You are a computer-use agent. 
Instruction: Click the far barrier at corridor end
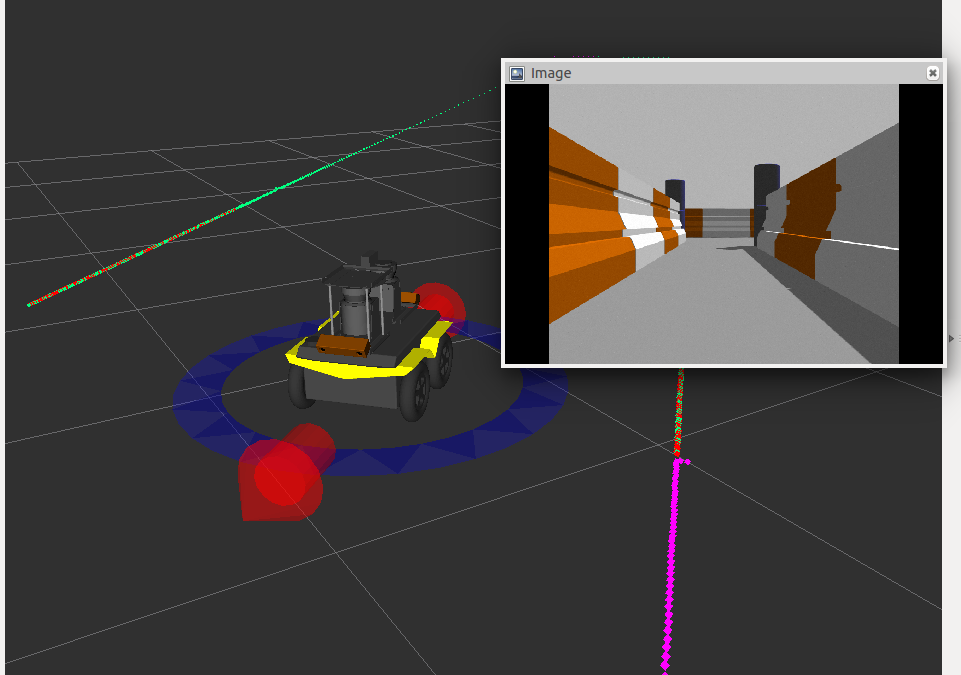(718, 223)
